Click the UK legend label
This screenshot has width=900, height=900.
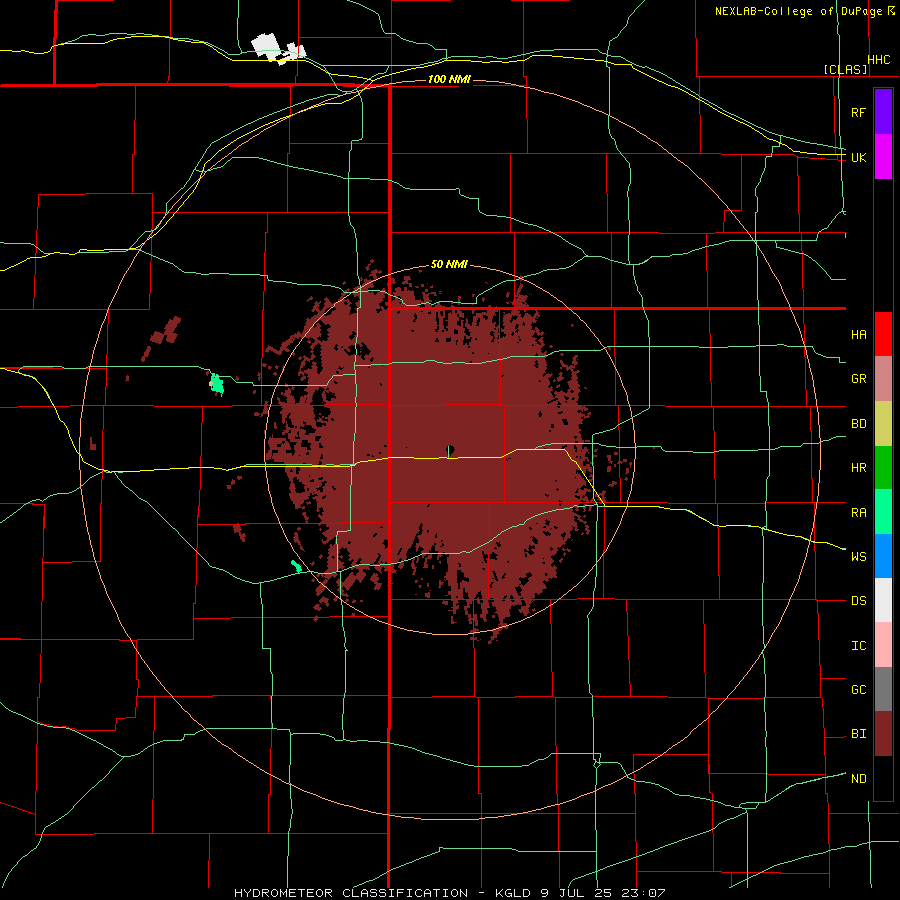click(x=859, y=157)
